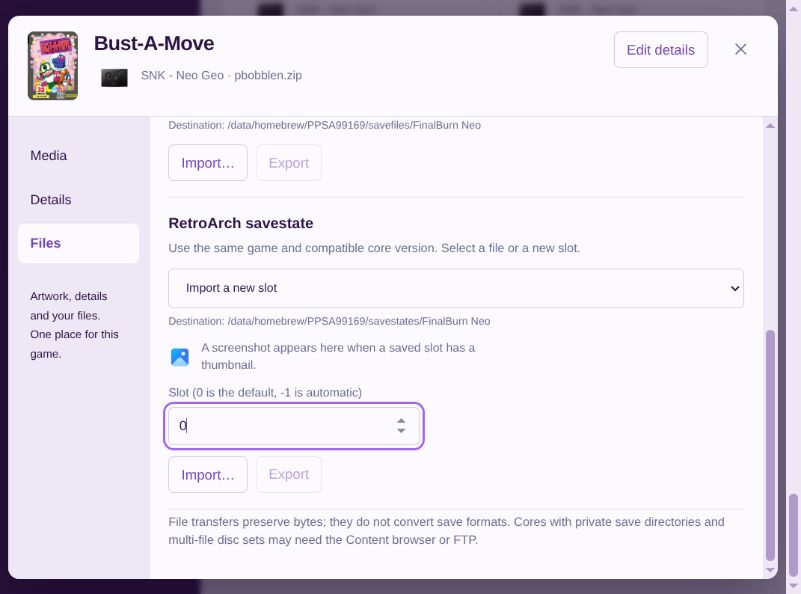Increase slot number with up arrow
Viewport: 801px width, 594px height.
click(401, 421)
